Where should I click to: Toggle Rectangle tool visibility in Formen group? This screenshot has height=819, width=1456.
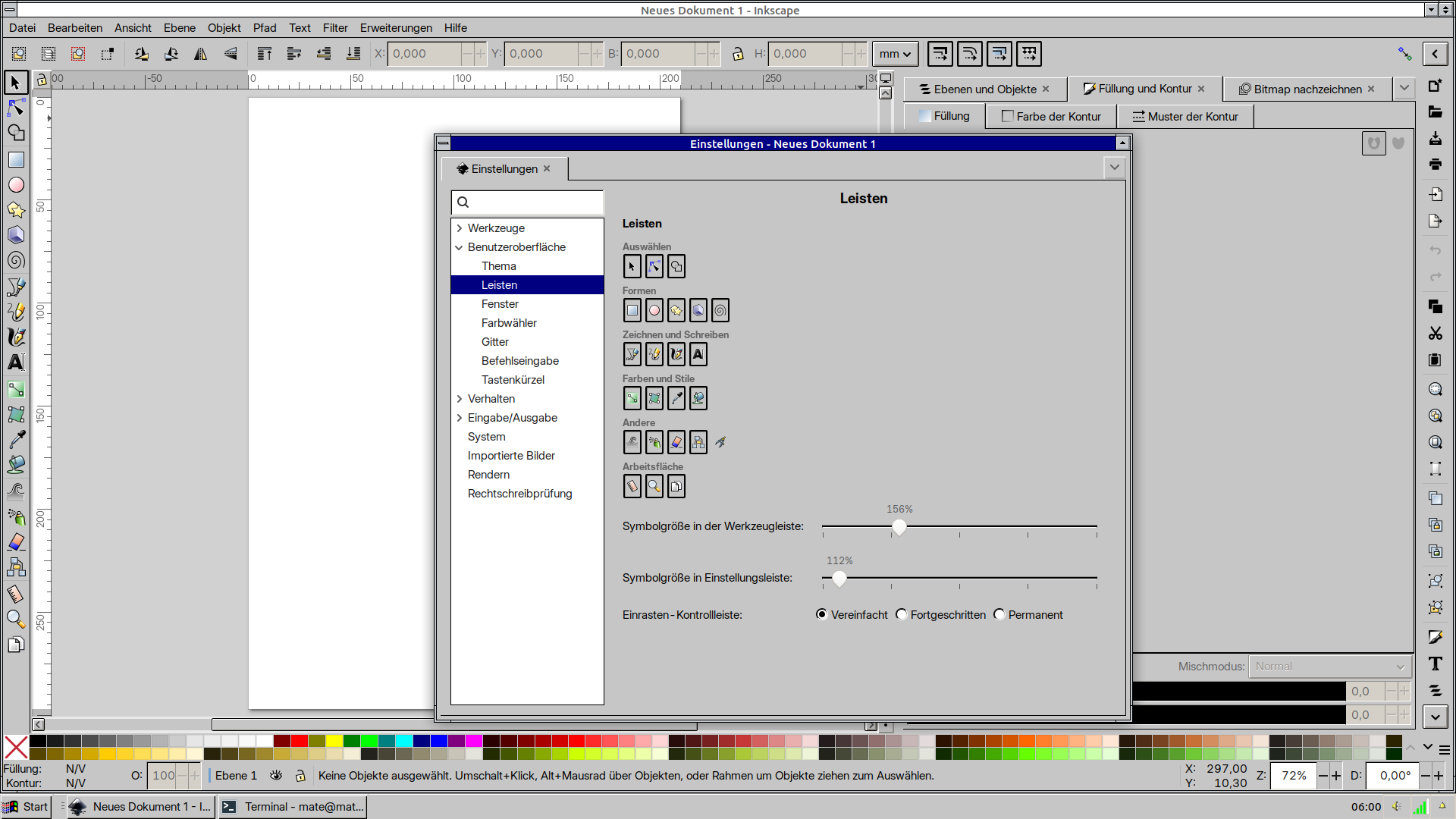(632, 310)
